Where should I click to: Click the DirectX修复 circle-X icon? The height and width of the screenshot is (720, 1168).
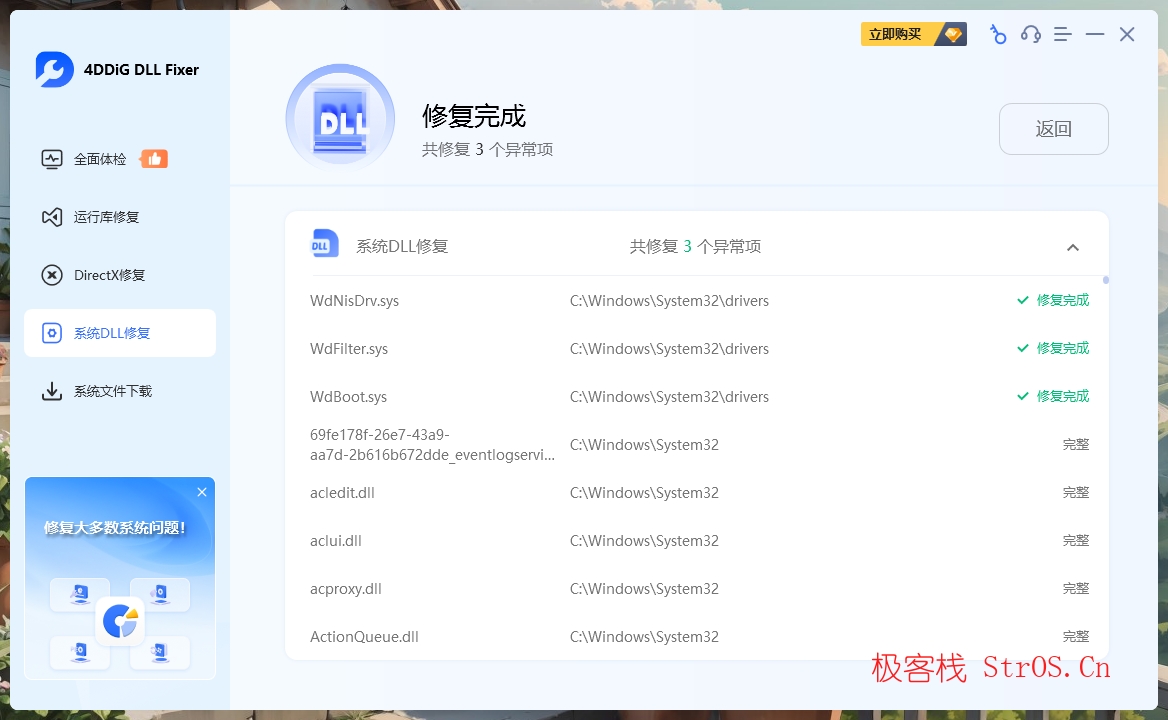(x=51, y=275)
